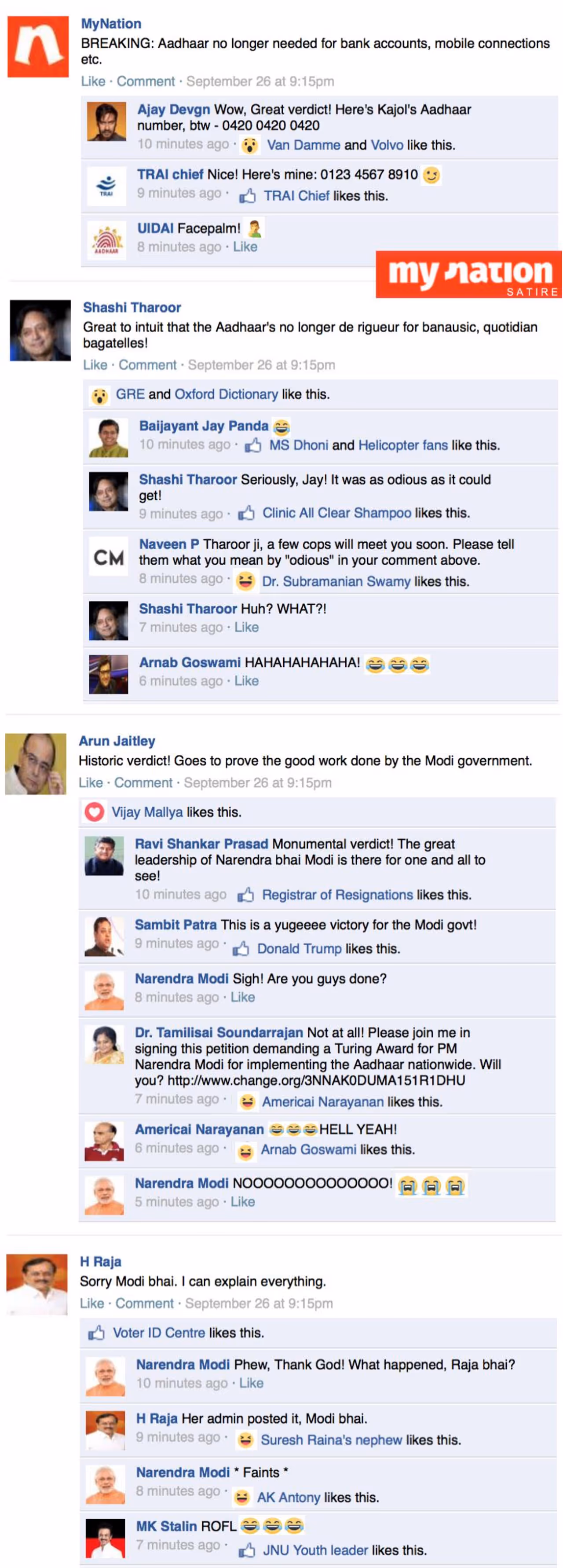Like the UIDAI Facepalm comment
Screen dimensions: 563x1568
[245, 247]
